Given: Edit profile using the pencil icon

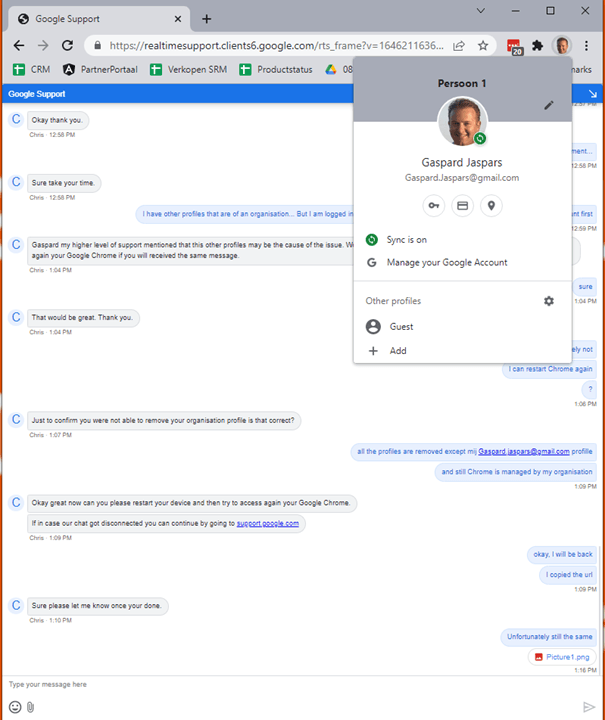Looking at the screenshot, I should coord(549,105).
